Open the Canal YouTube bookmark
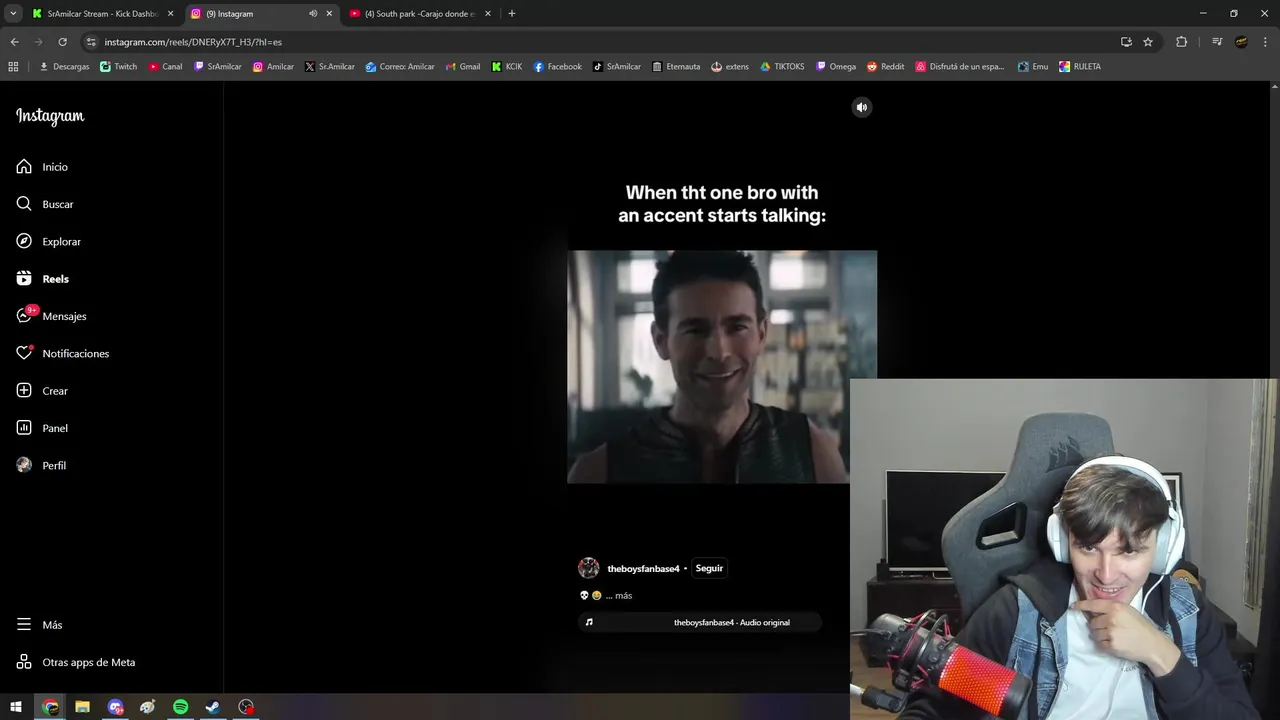This screenshot has width=1280, height=720. (x=166, y=67)
